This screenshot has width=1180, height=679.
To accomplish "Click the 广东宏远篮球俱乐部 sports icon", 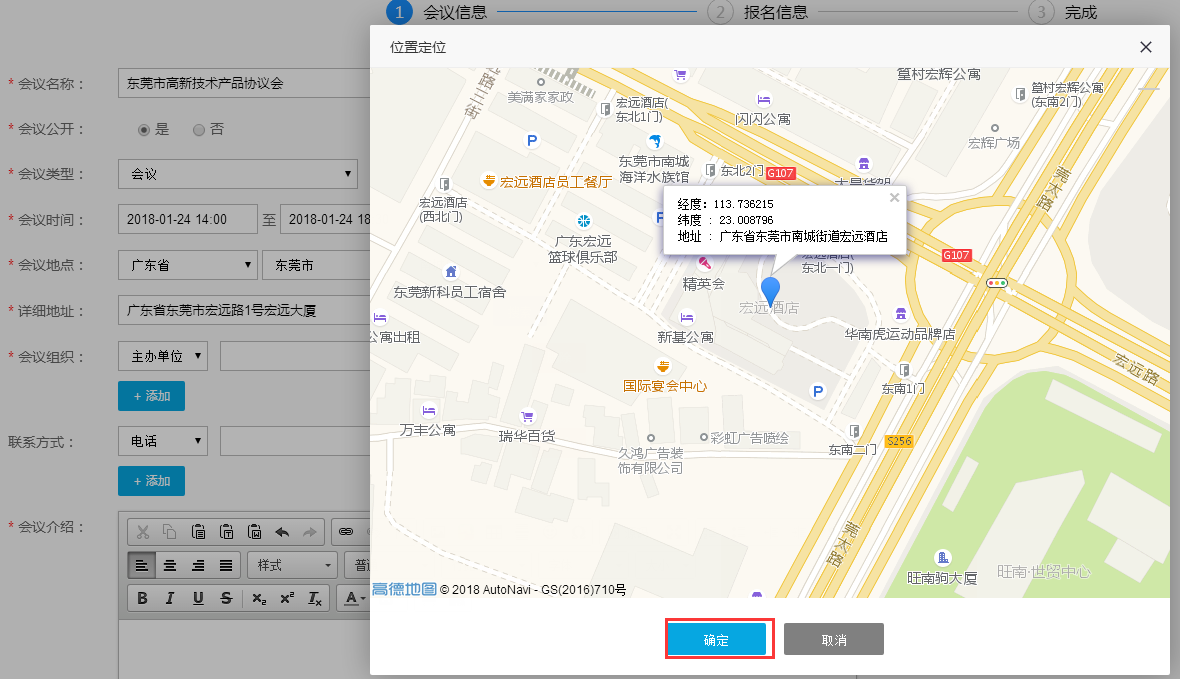I will point(583,221).
